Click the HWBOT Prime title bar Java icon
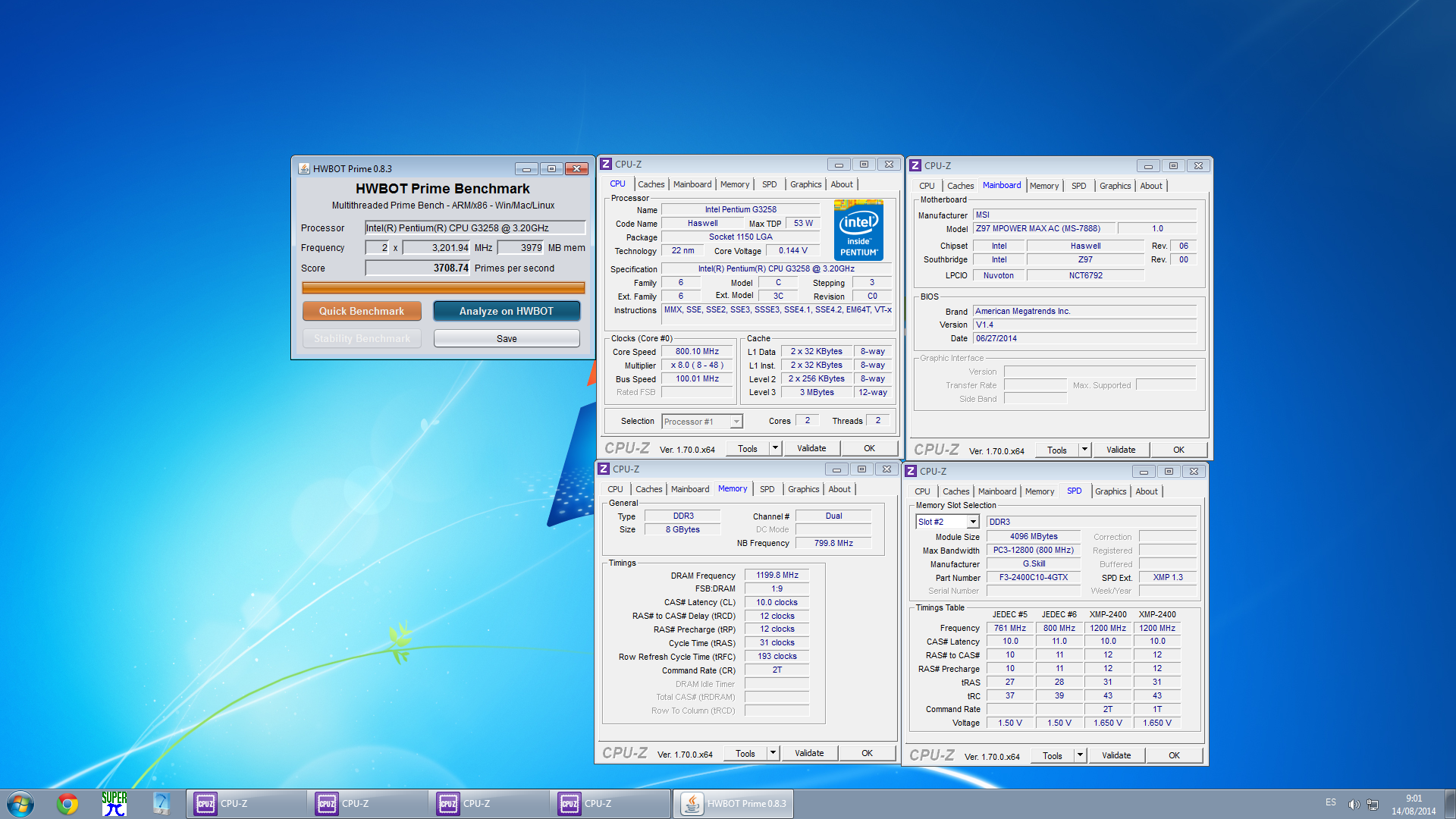1456x819 pixels. pos(304,168)
